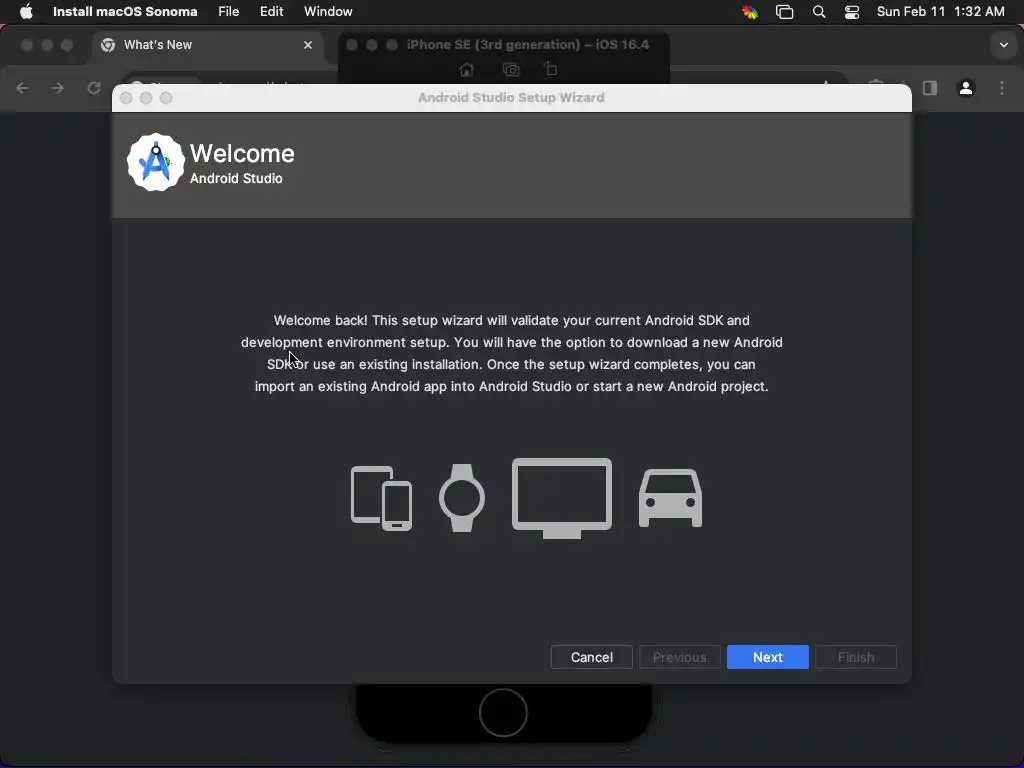This screenshot has height=768, width=1024.
Task: Open the Window menu
Action: (328, 12)
